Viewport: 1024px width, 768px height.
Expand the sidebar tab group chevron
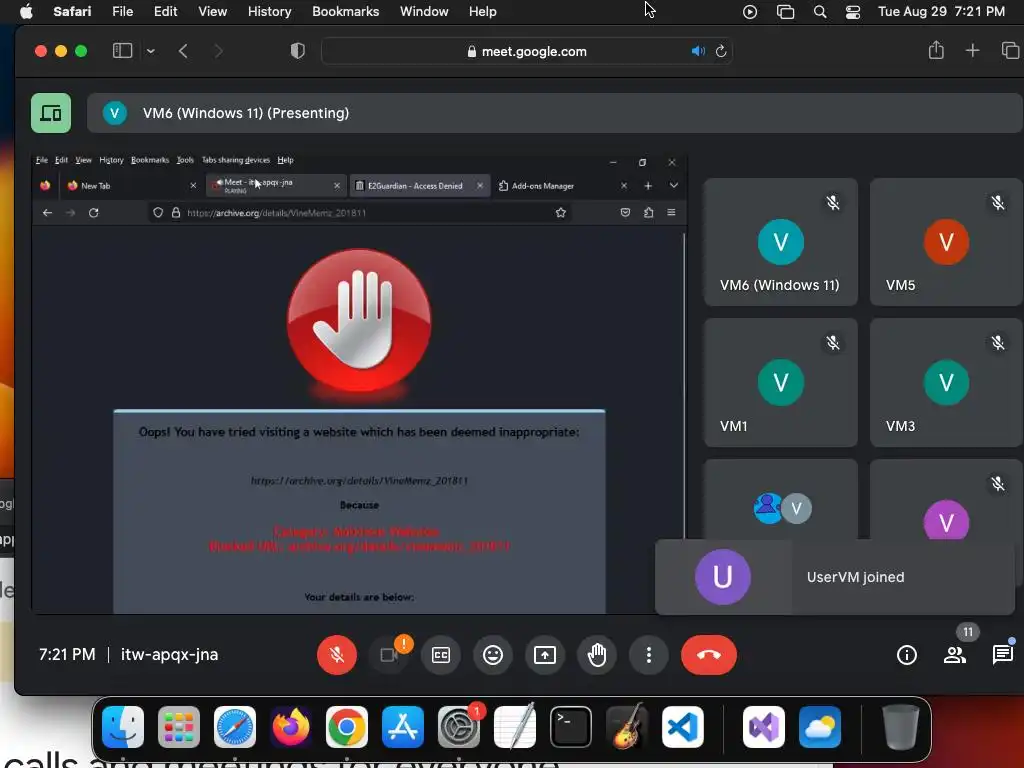pos(151,51)
